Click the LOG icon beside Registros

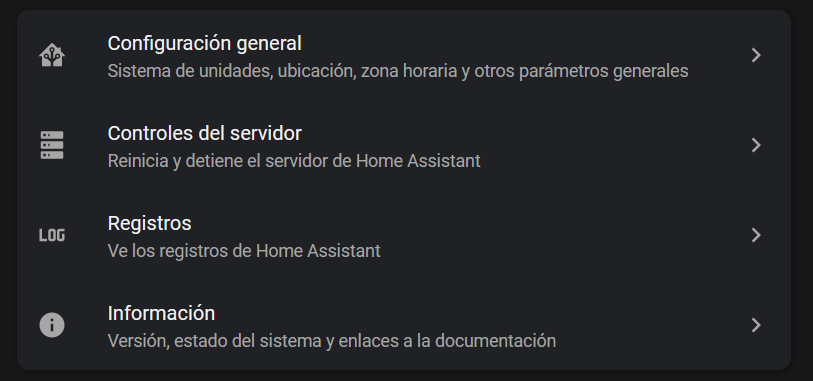click(x=52, y=235)
